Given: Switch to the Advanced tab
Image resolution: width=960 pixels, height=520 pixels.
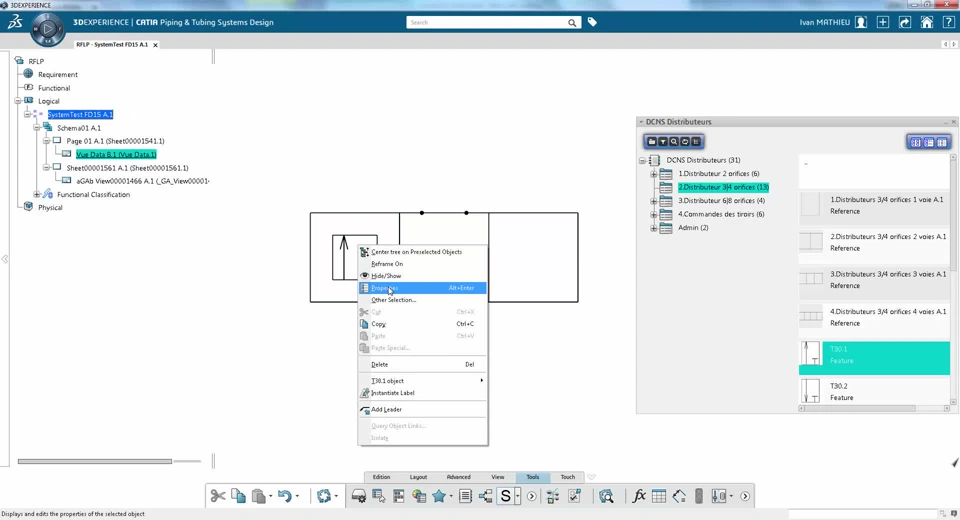Looking at the screenshot, I should click(459, 477).
